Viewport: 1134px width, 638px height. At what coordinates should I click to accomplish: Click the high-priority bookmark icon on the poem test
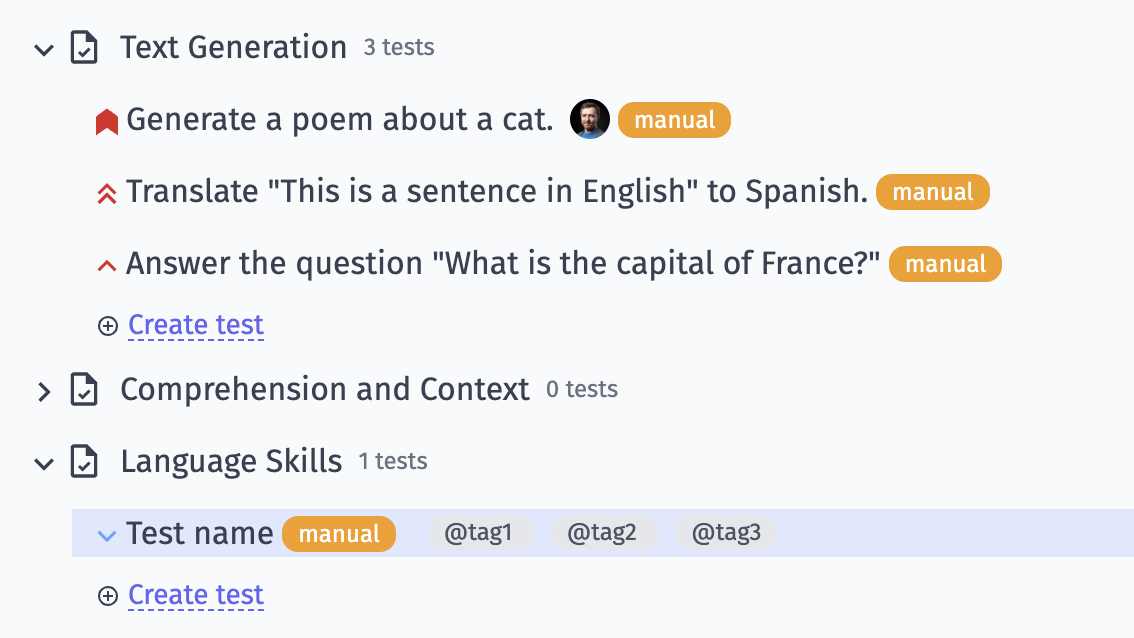click(x=106, y=119)
